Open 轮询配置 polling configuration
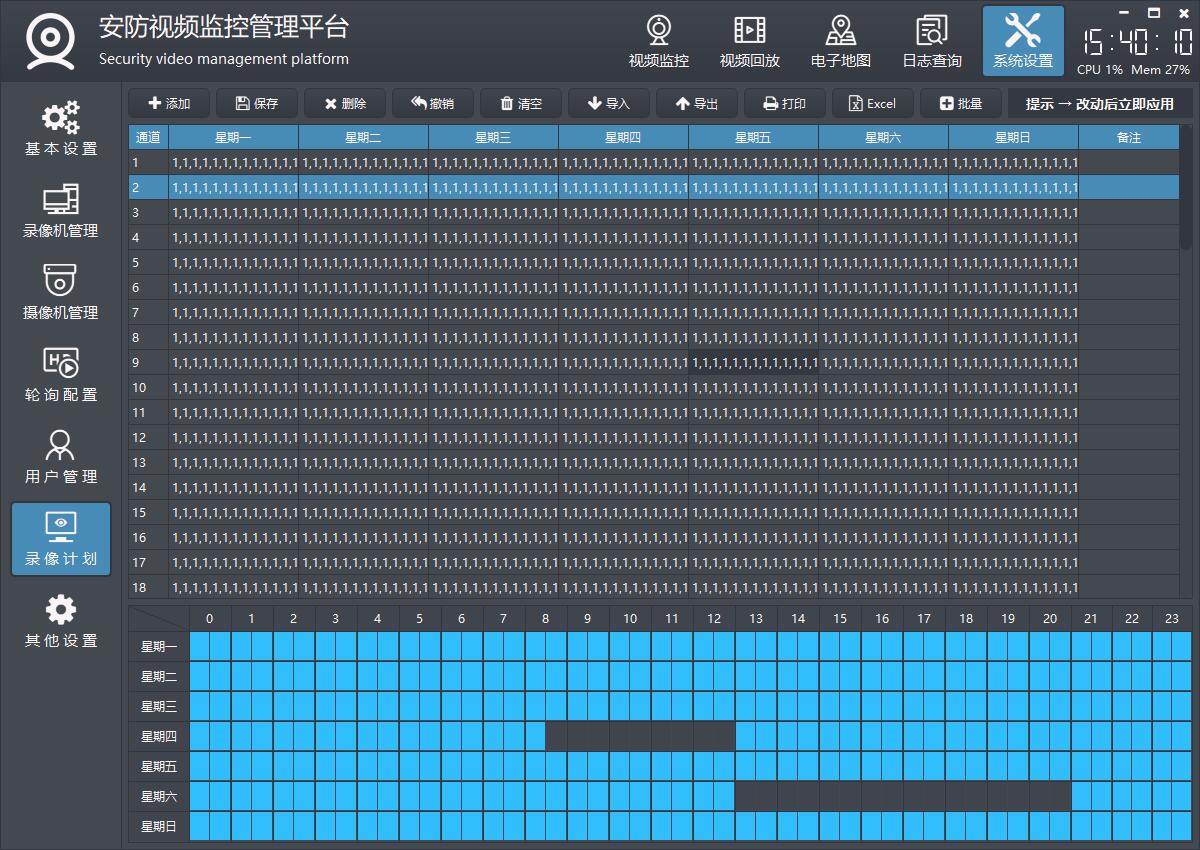 click(x=61, y=375)
